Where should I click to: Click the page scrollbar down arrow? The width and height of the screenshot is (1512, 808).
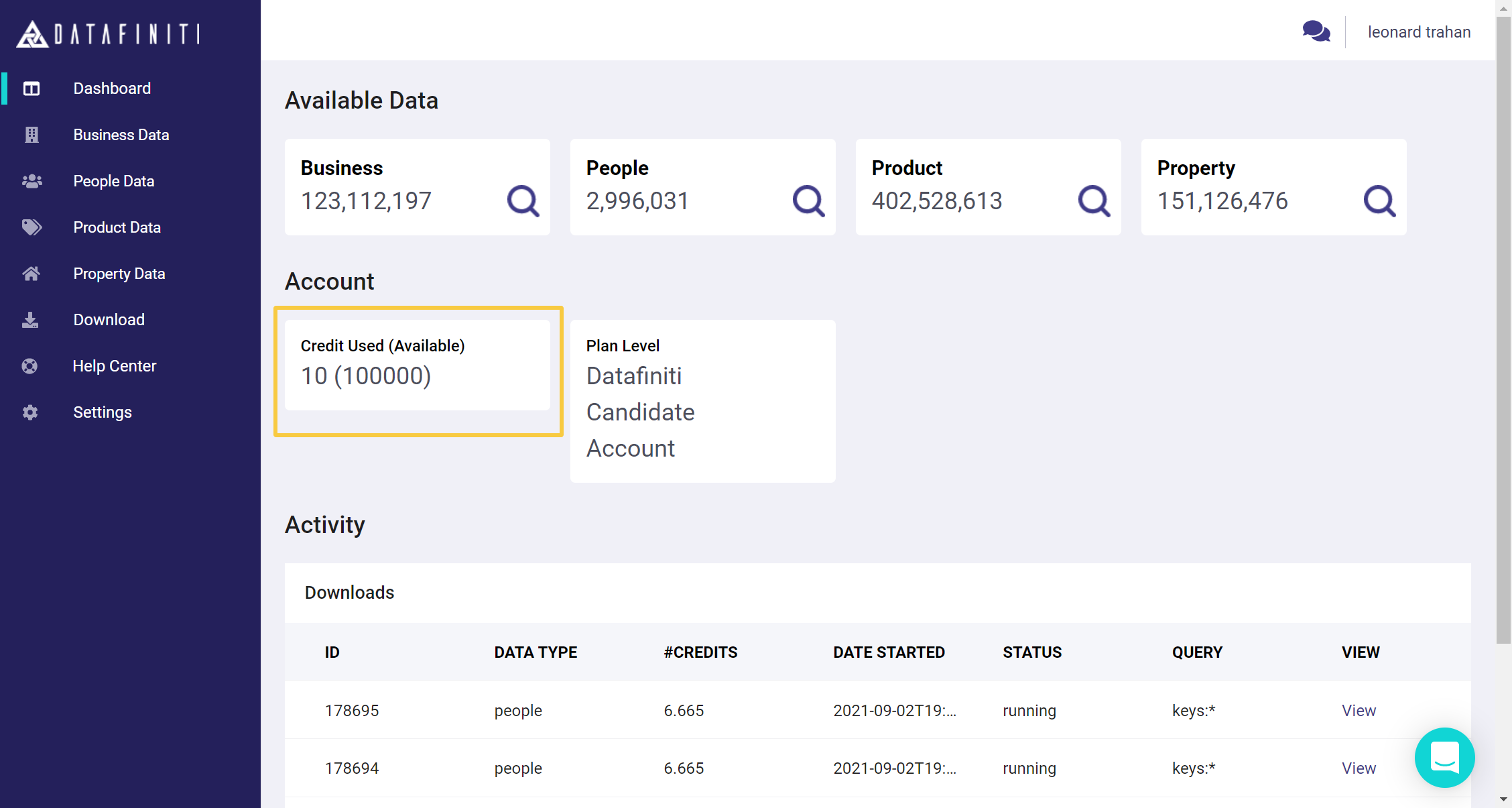[1503, 799]
